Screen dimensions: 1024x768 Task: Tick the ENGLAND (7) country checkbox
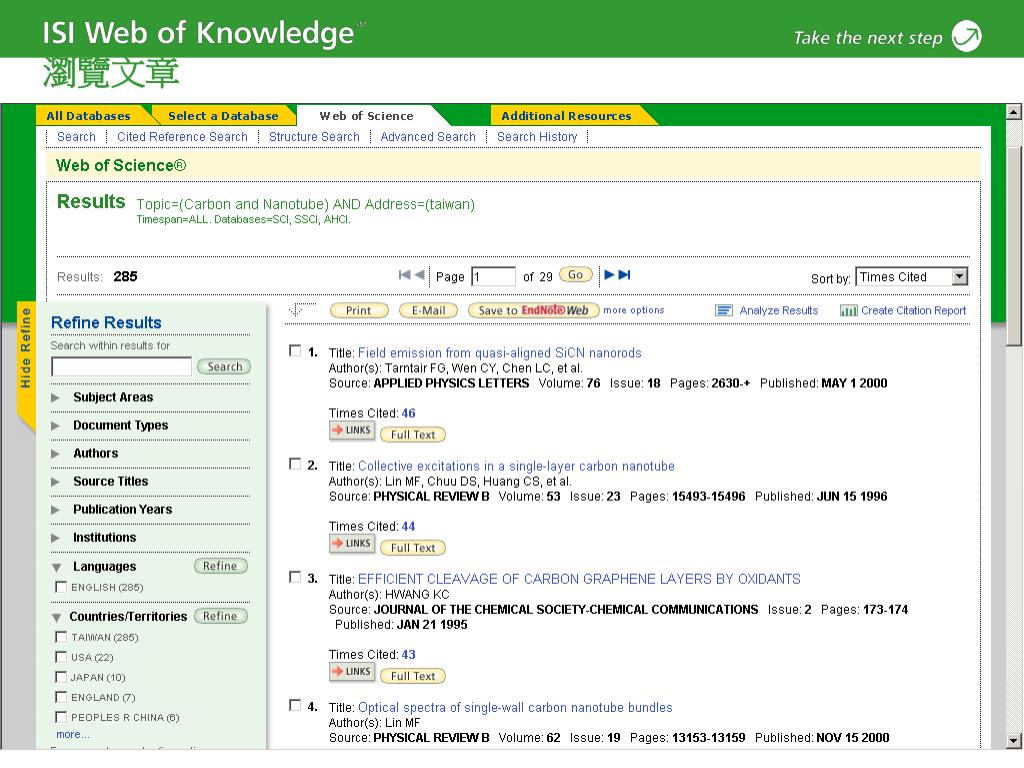point(61,697)
